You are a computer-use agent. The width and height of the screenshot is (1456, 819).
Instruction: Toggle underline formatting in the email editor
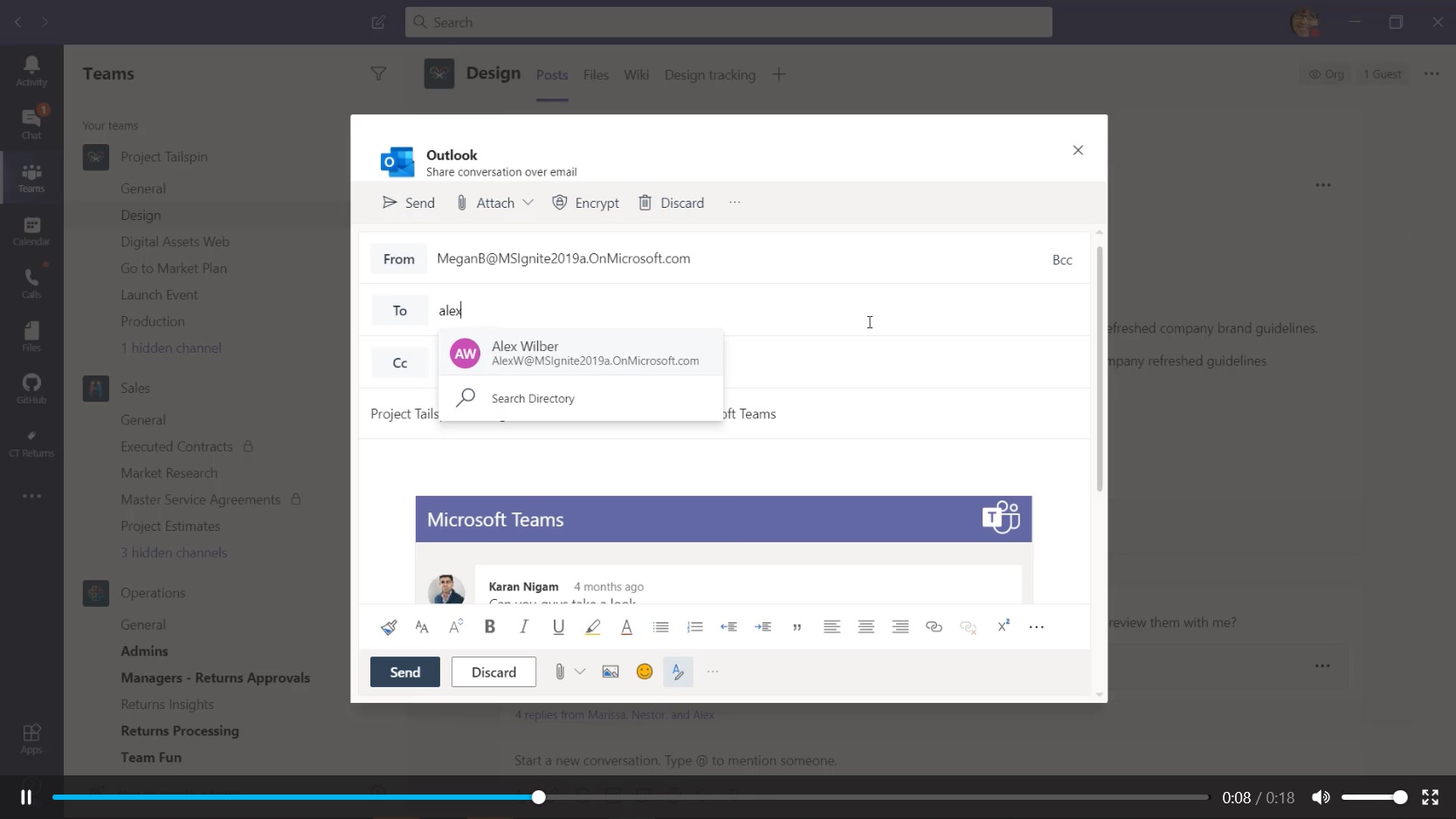[558, 627]
